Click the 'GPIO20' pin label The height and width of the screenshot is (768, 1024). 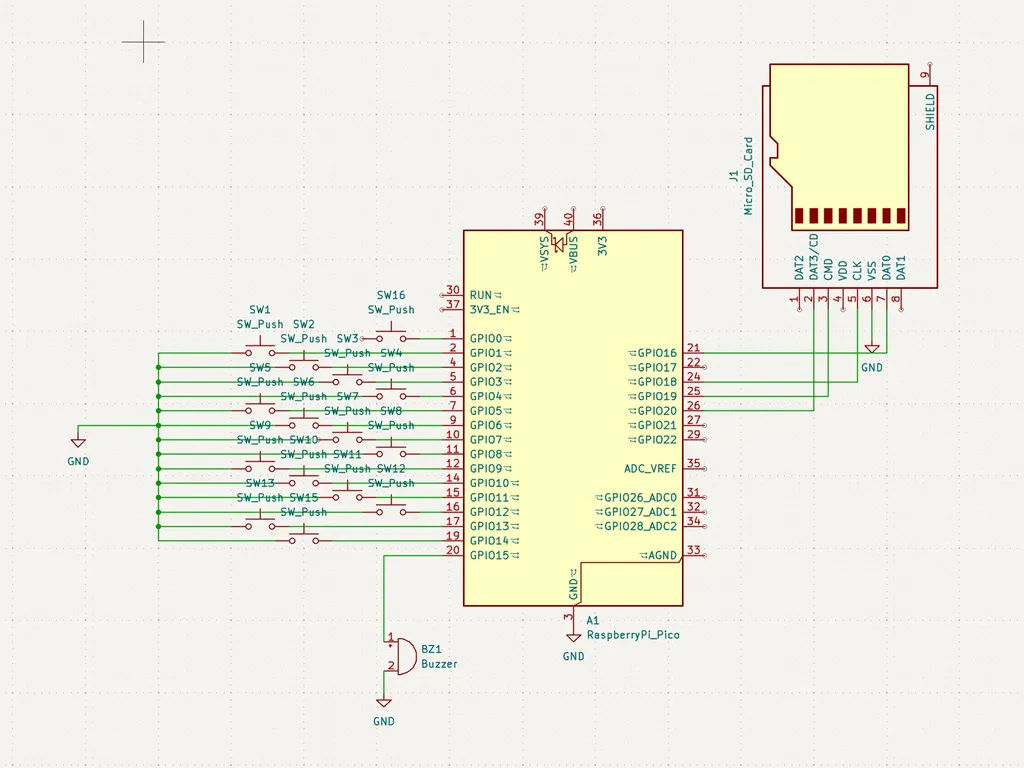pyautogui.click(x=657, y=411)
